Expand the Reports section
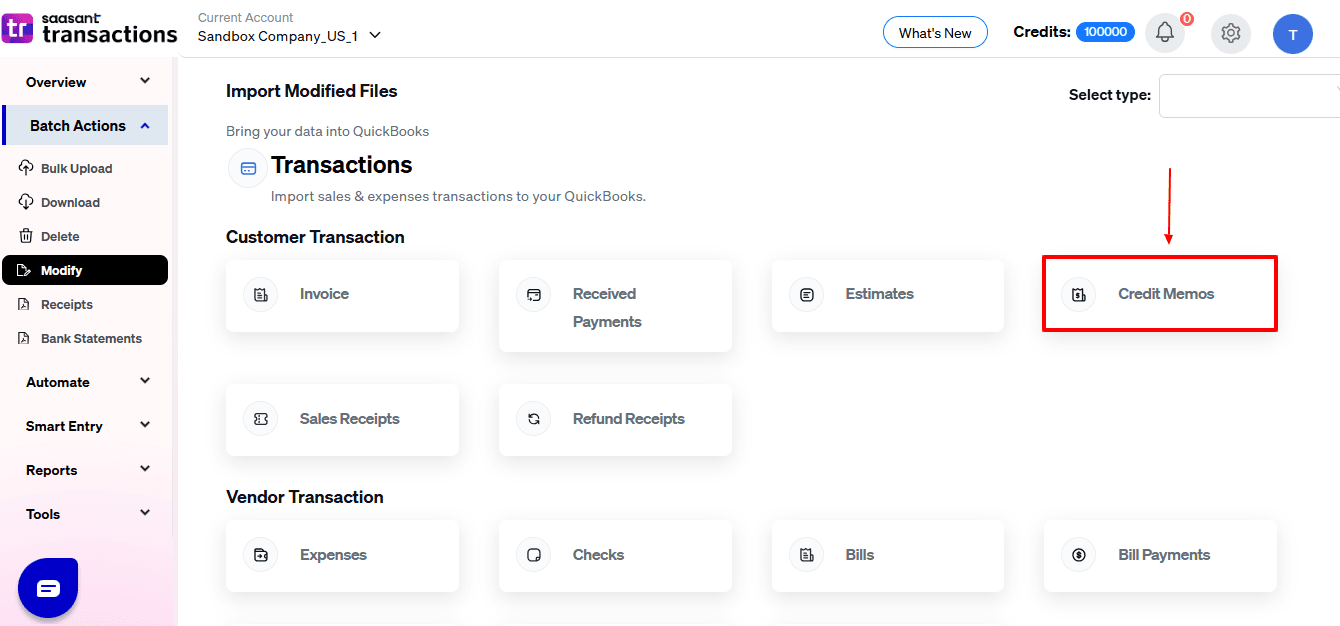 [84, 470]
